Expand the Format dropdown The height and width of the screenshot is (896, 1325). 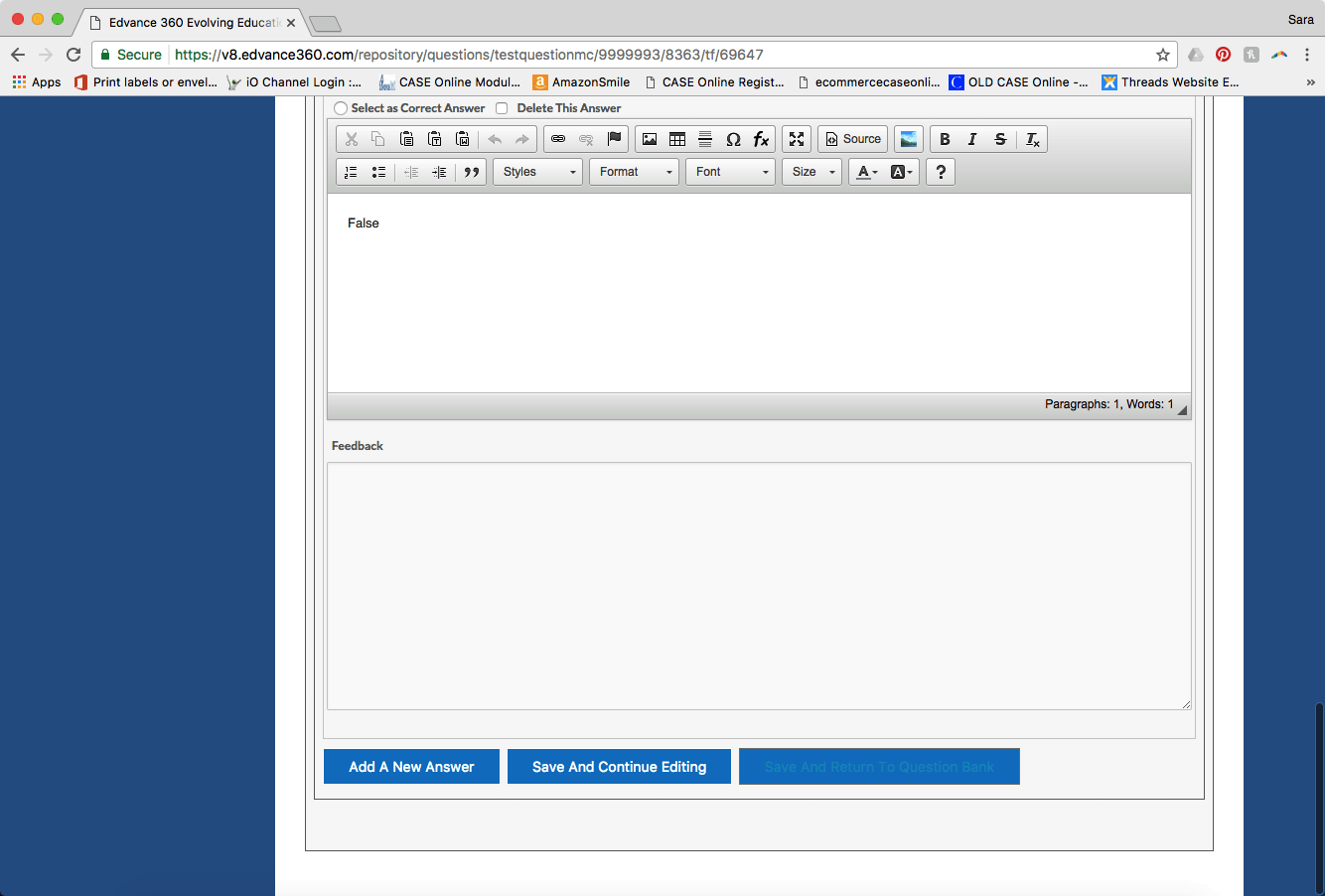(x=634, y=172)
